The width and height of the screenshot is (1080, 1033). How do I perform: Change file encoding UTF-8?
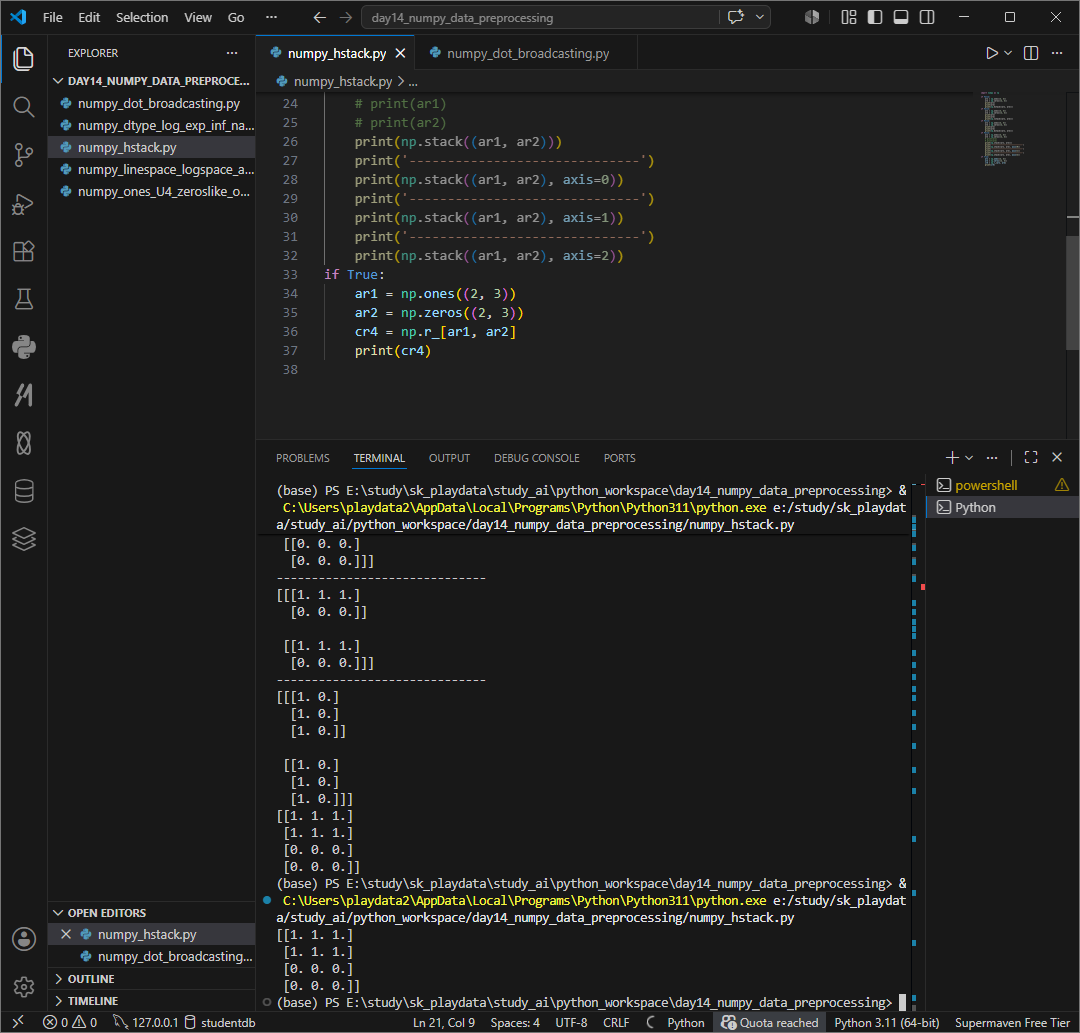571,1022
